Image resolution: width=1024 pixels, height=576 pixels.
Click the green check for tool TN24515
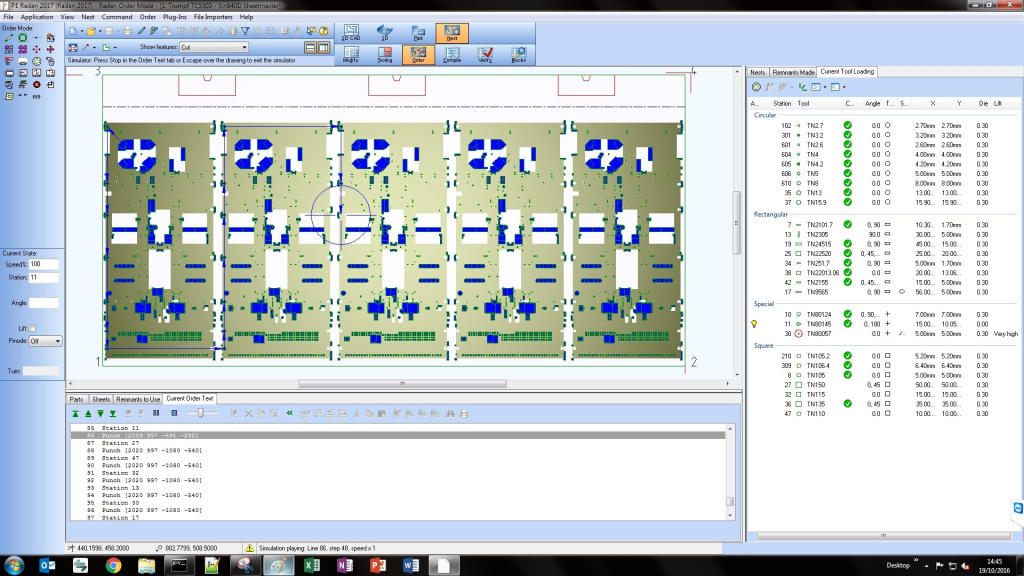pyautogui.click(x=847, y=244)
